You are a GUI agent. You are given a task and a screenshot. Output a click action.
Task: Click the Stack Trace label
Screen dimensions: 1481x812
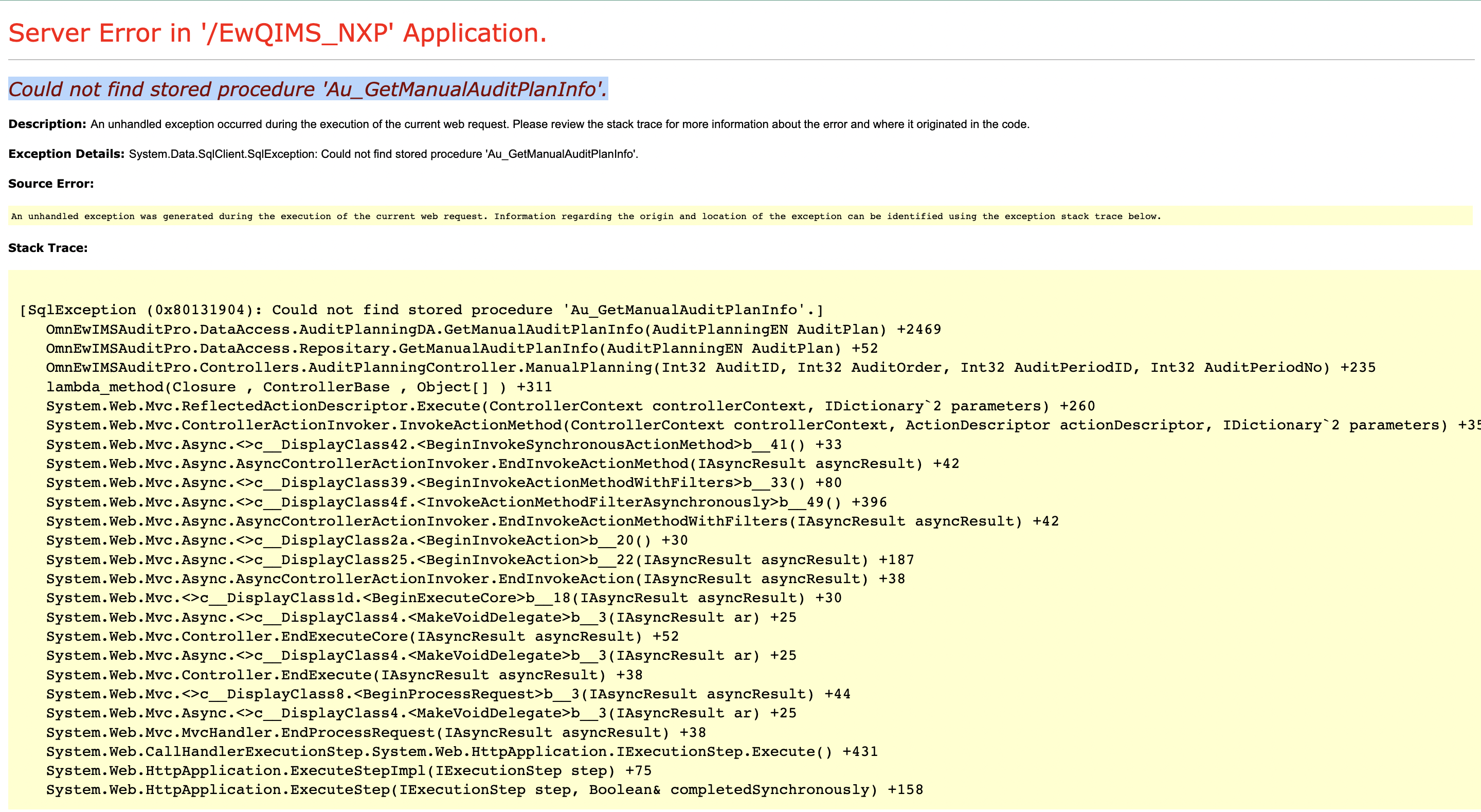tap(48, 248)
